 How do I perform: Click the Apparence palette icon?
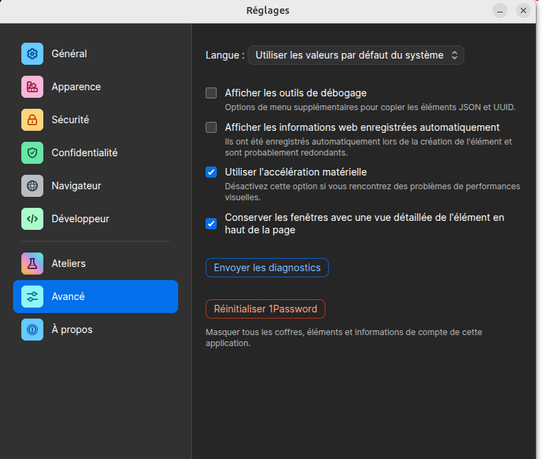pos(32,87)
